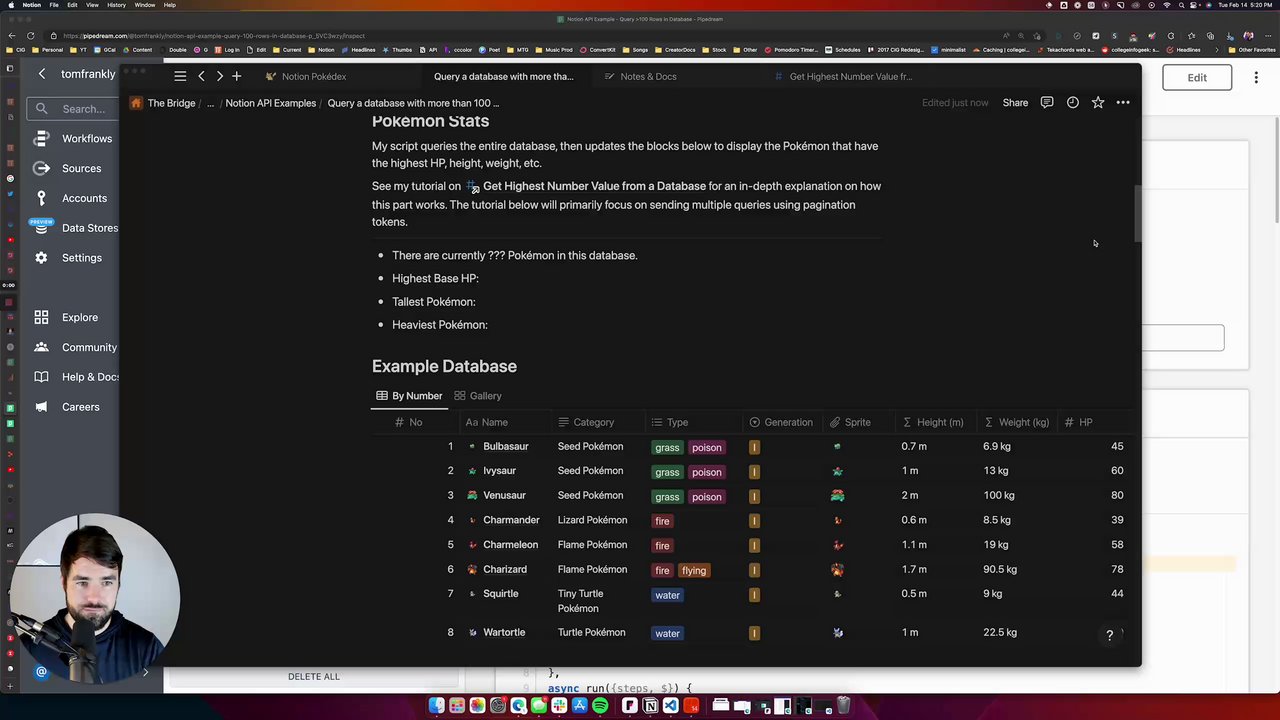The width and height of the screenshot is (1280, 720).
Task: Click the Community people icon
Action: (41, 347)
